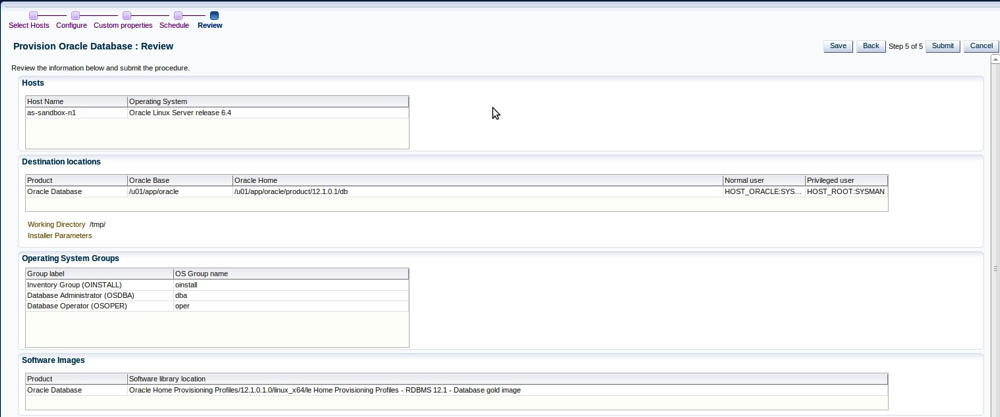Select the /u01/app/oracle base path cell
The image size is (1000, 417).
(180, 191)
